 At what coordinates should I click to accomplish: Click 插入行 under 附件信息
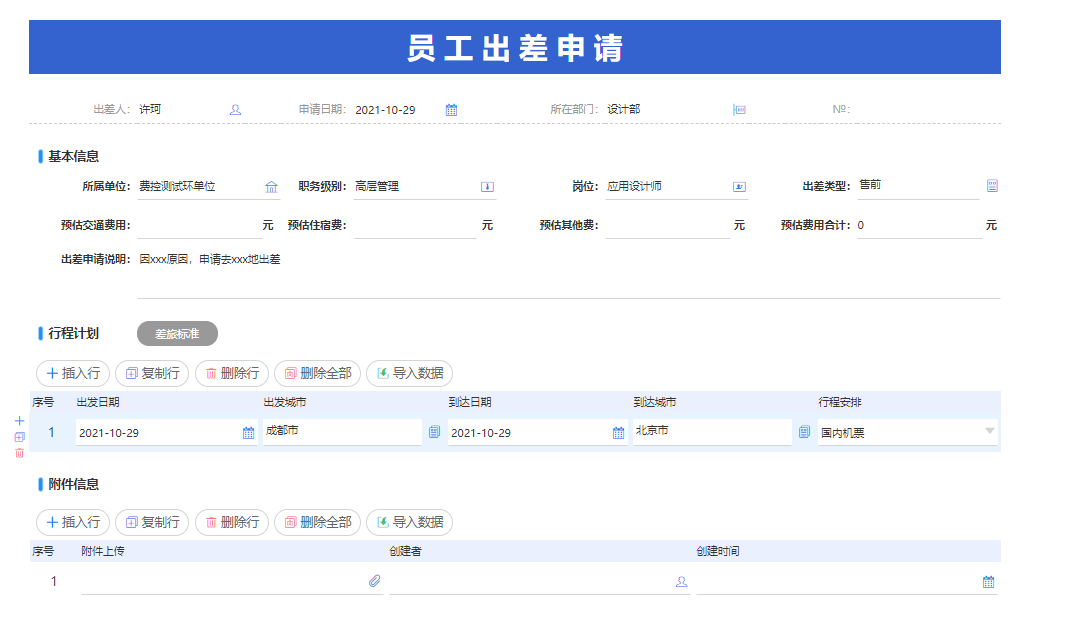click(x=73, y=522)
